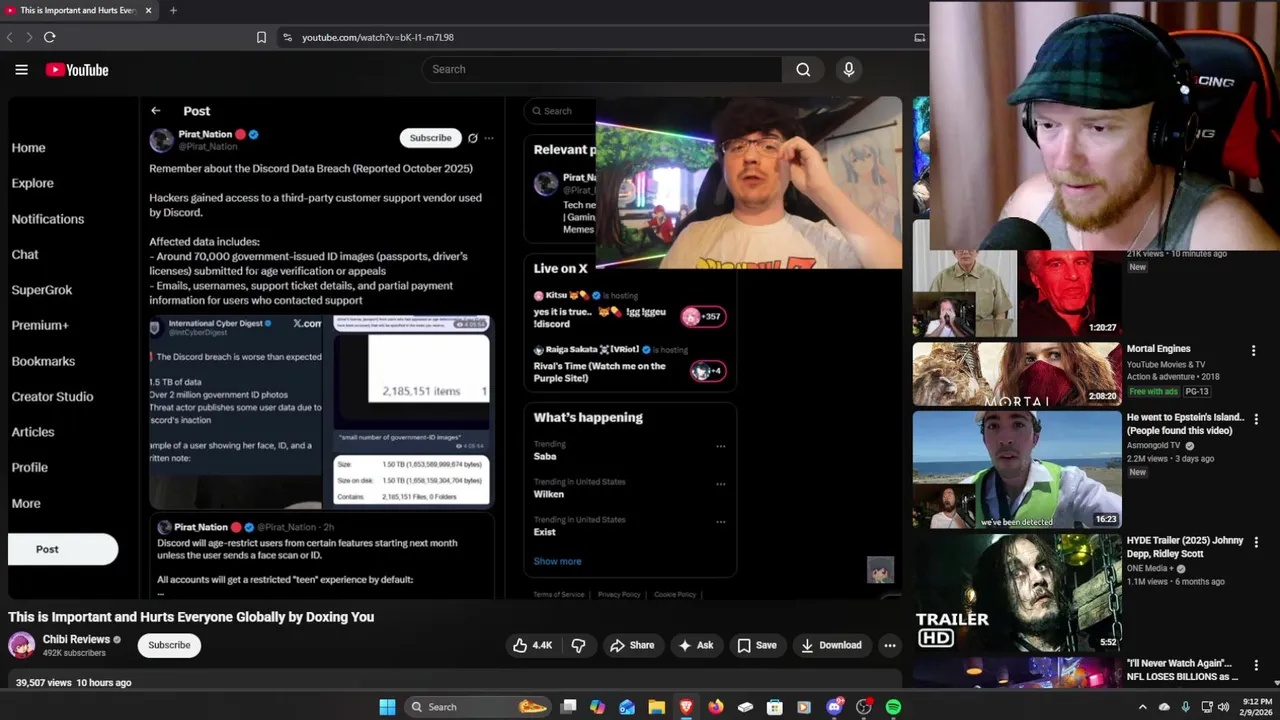1280x720 pixels.
Task: Open OBS Studio from taskbar
Action: [x=864, y=707]
